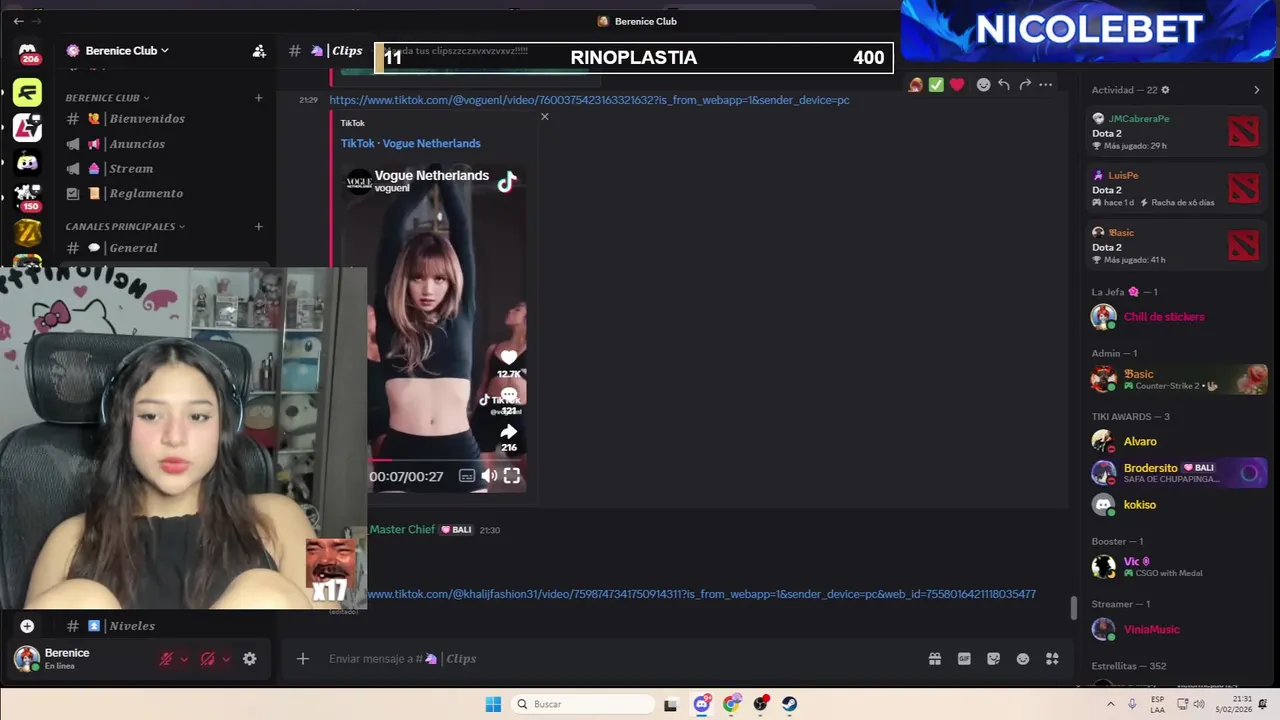Collapse the BERENICE CLUB channel category
The image size is (1280, 720).
[x=107, y=98]
